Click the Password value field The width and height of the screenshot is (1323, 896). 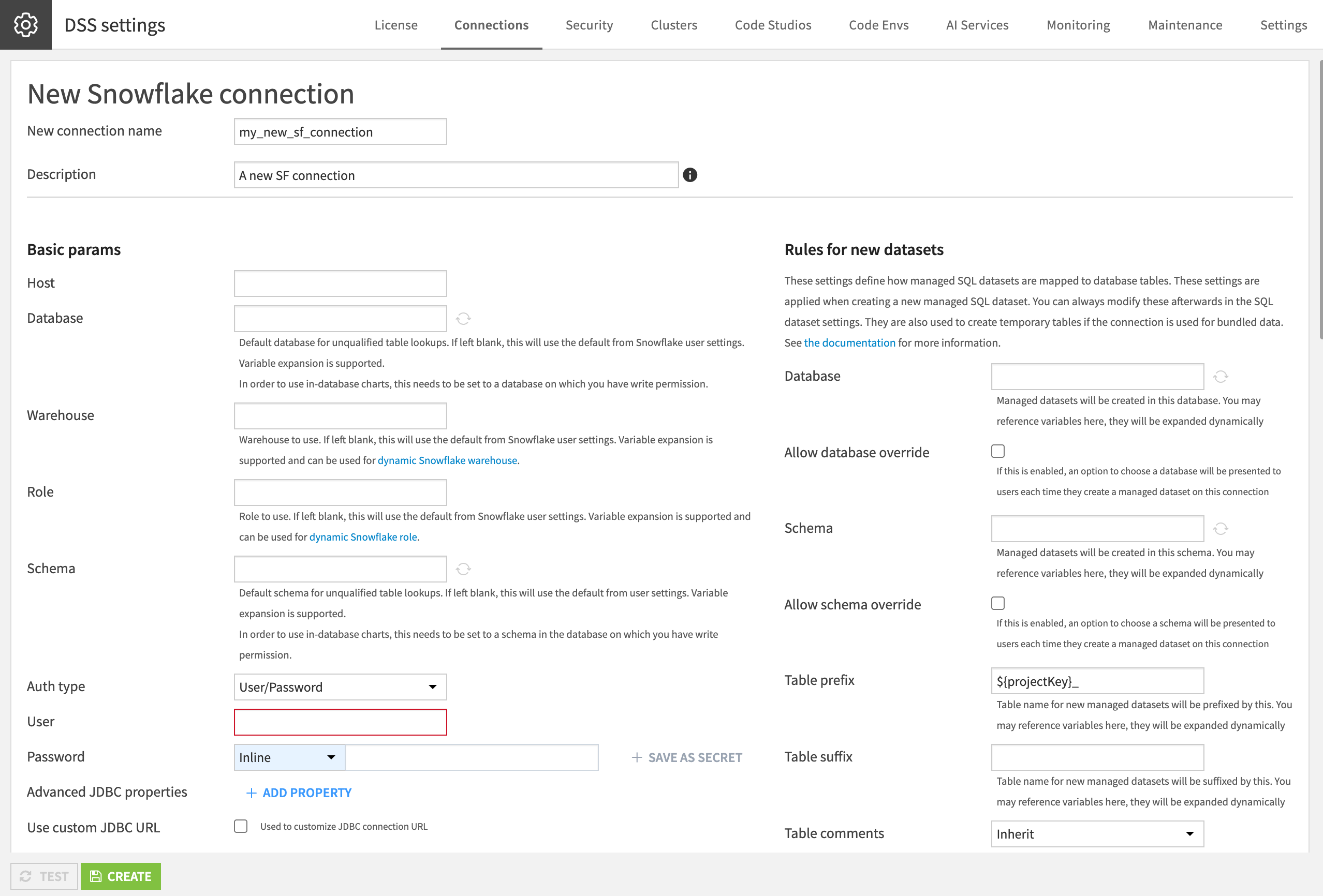[x=472, y=758]
